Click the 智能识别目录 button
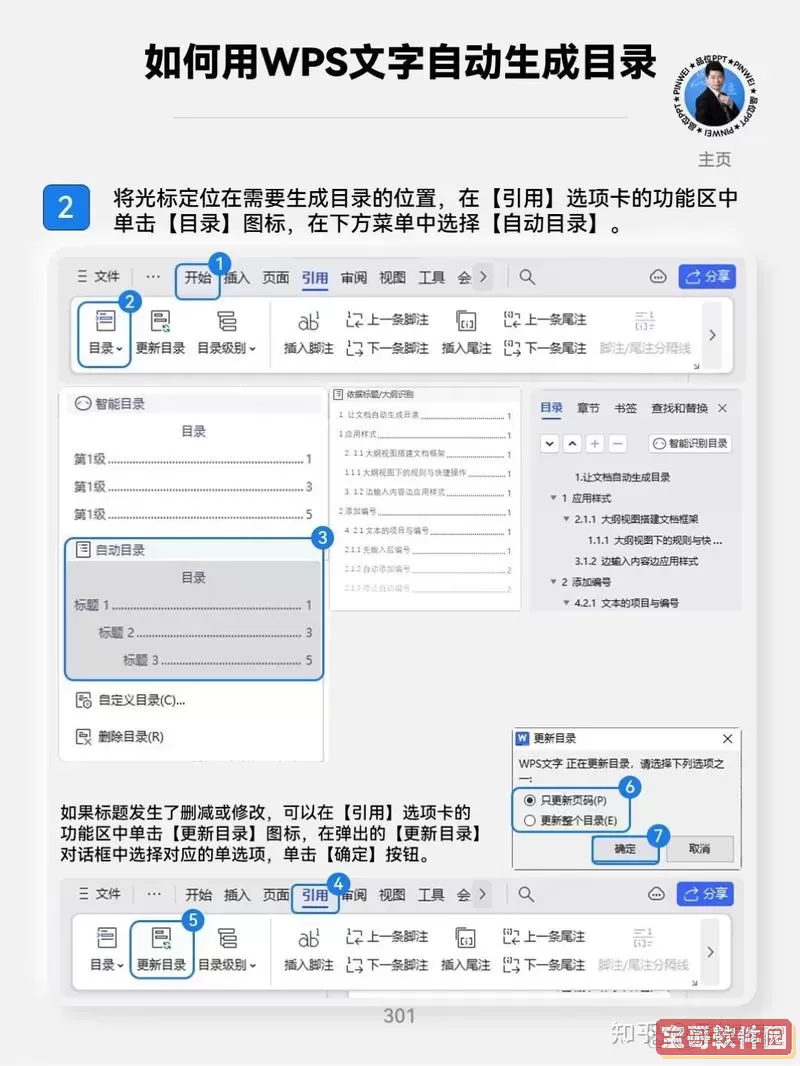 coord(689,444)
